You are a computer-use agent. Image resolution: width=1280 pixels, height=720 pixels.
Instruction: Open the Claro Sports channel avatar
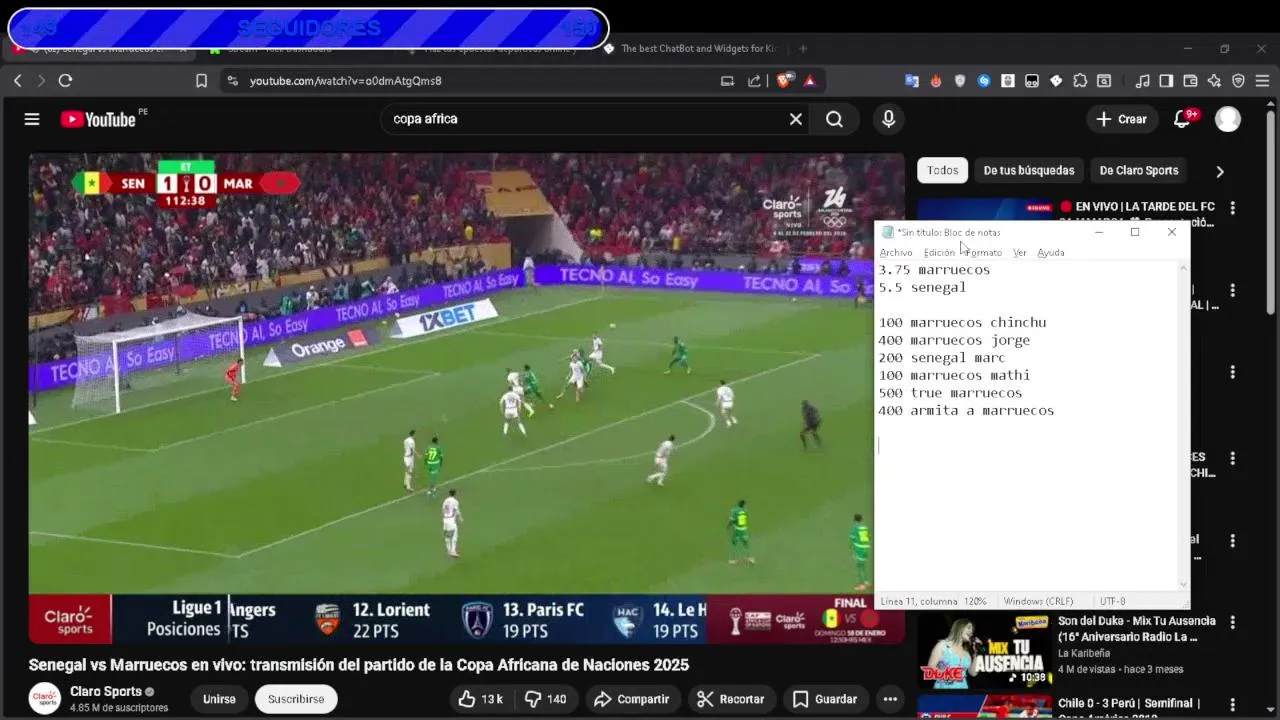coord(44,698)
